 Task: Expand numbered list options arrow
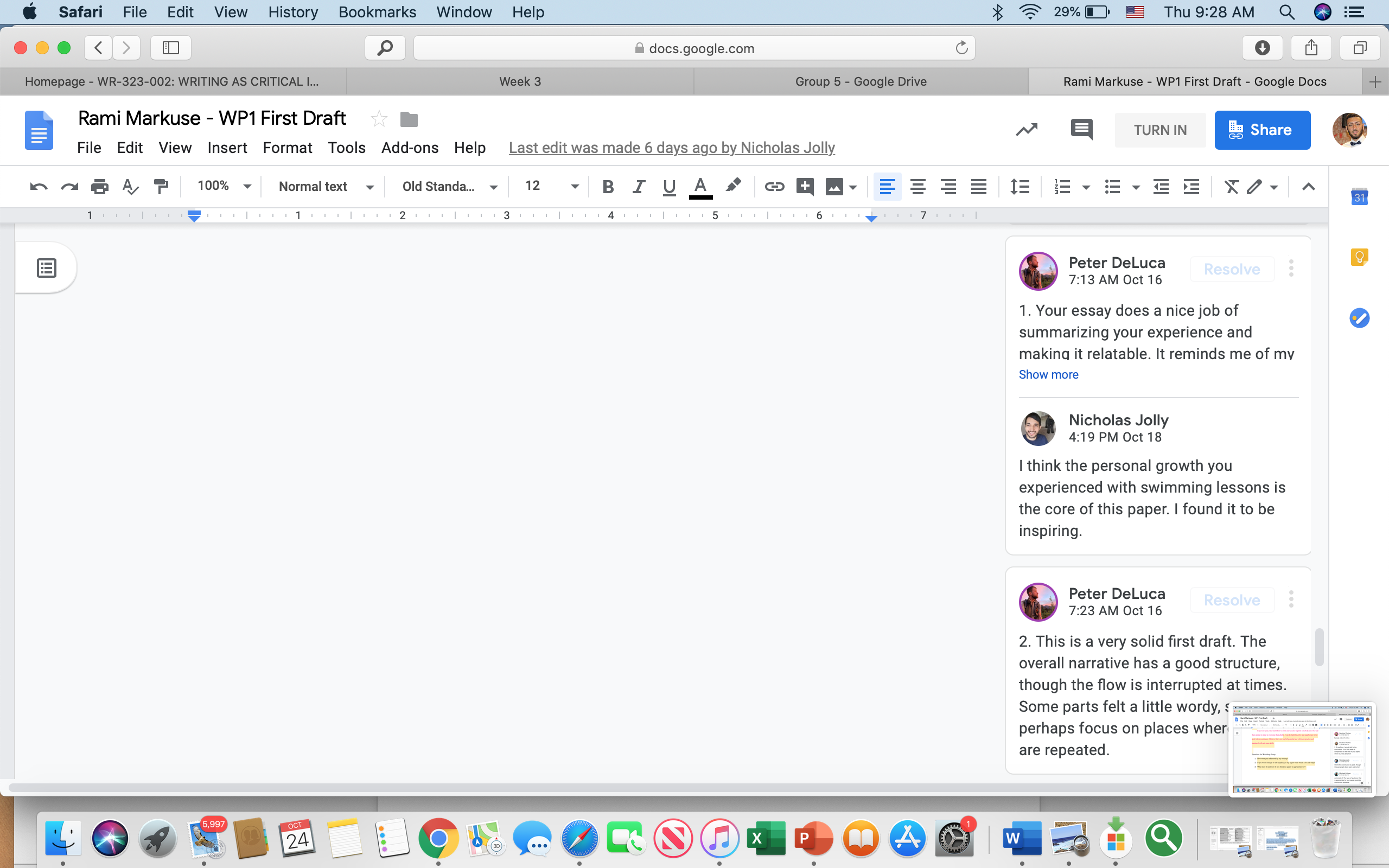1086,187
